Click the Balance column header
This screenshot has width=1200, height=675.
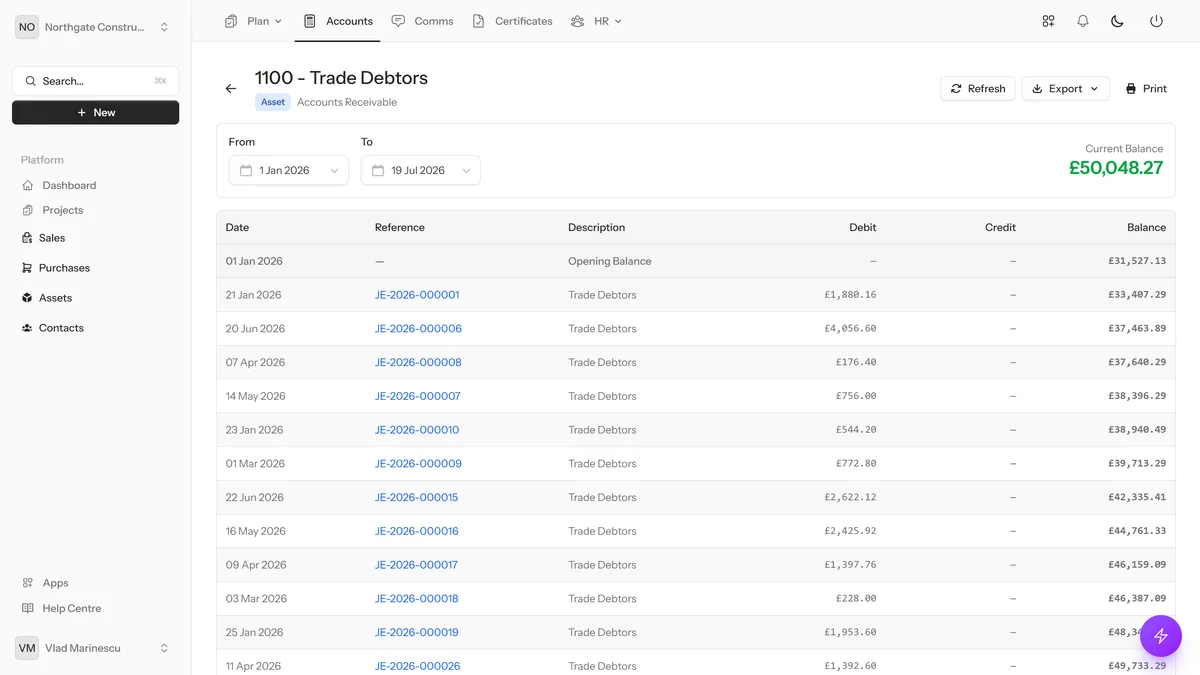point(1146,227)
